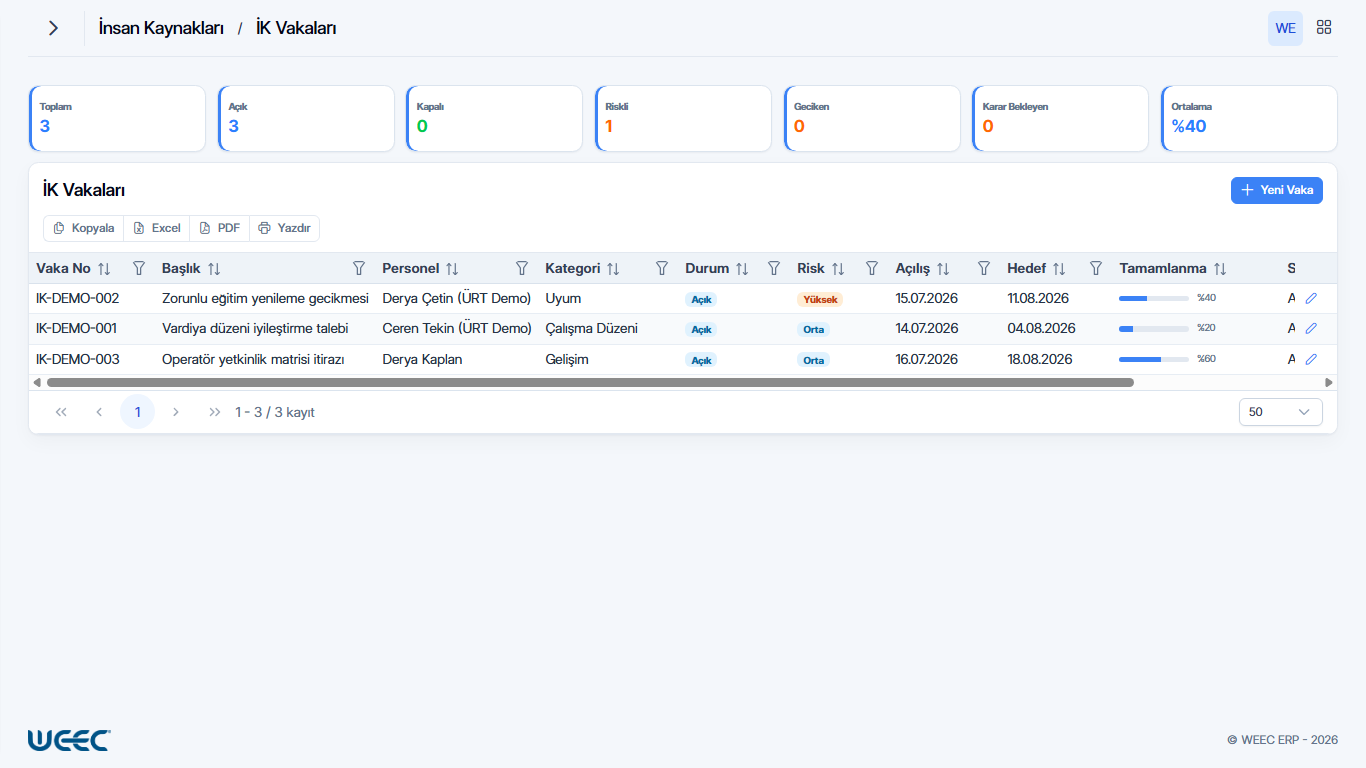Click the table's scroll left arrow
The width and height of the screenshot is (1366, 768).
37,382
